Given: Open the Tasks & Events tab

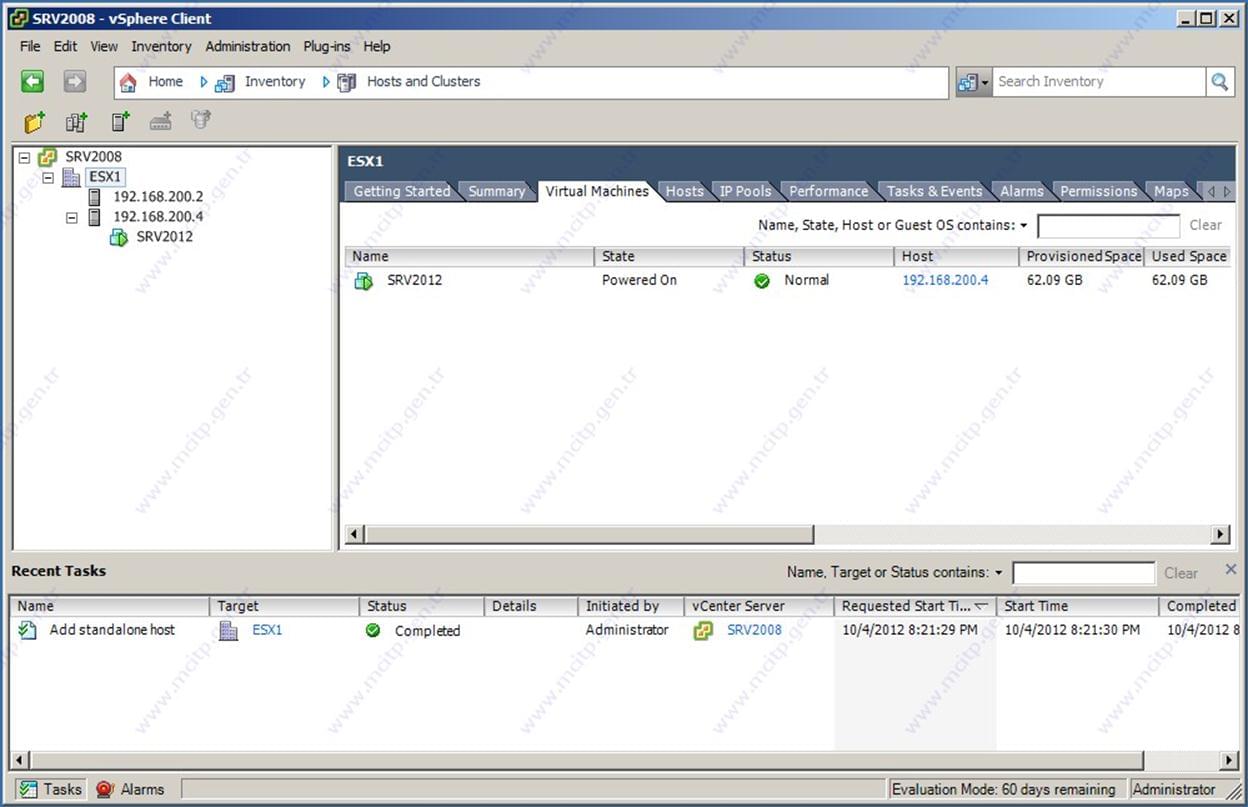Looking at the screenshot, I should pyautogui.click(x=935, y=191).
